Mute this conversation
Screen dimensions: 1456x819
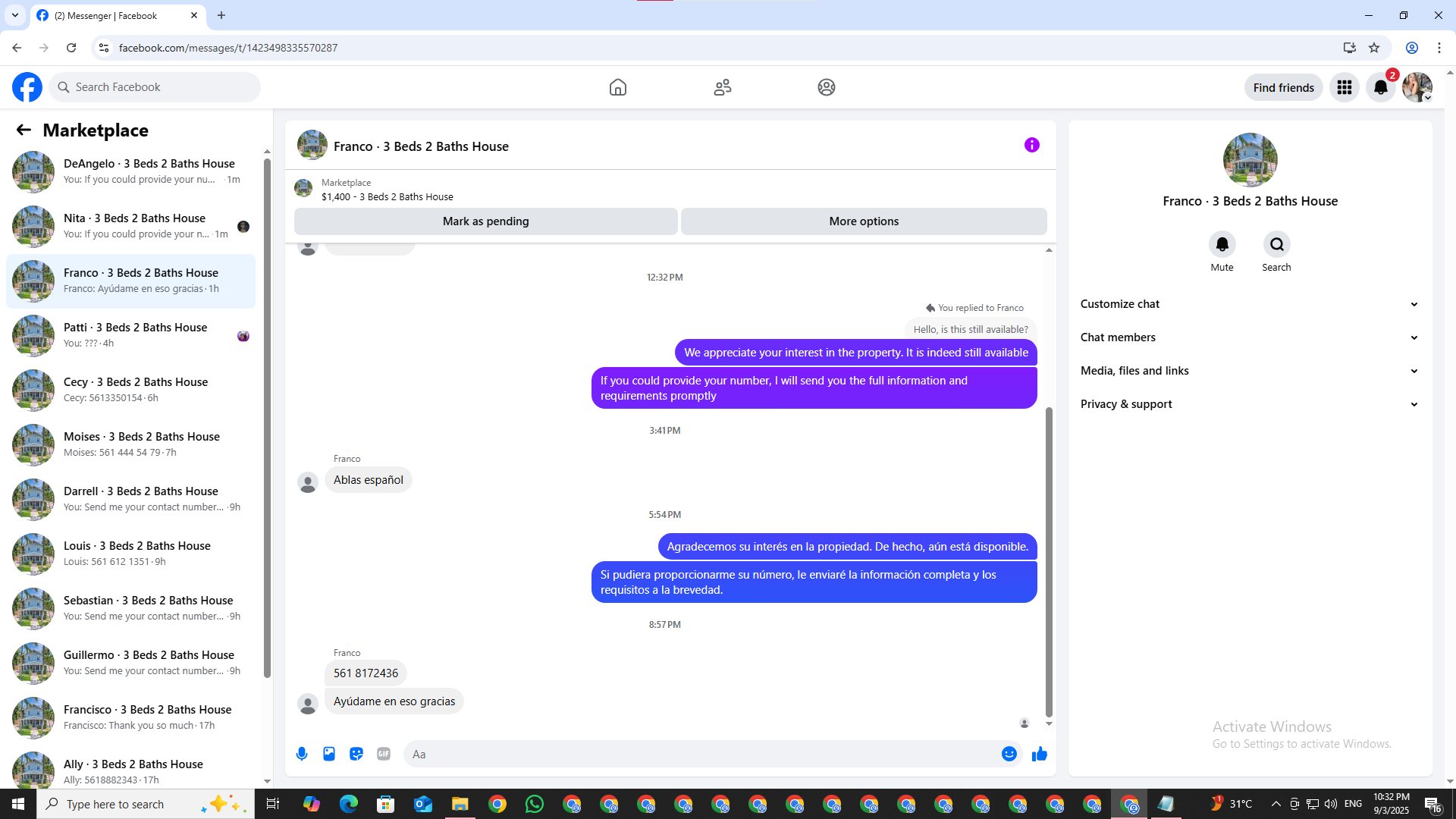[x=1222, y=244]
